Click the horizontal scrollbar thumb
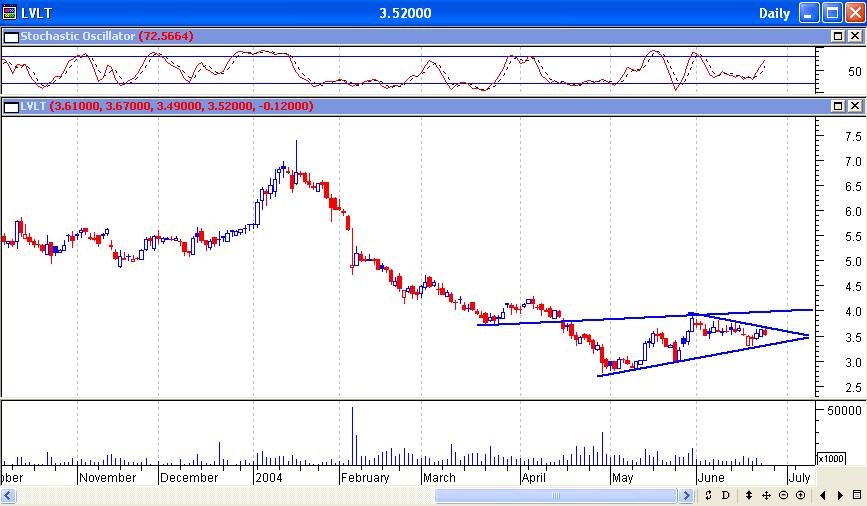 [556, 495]
